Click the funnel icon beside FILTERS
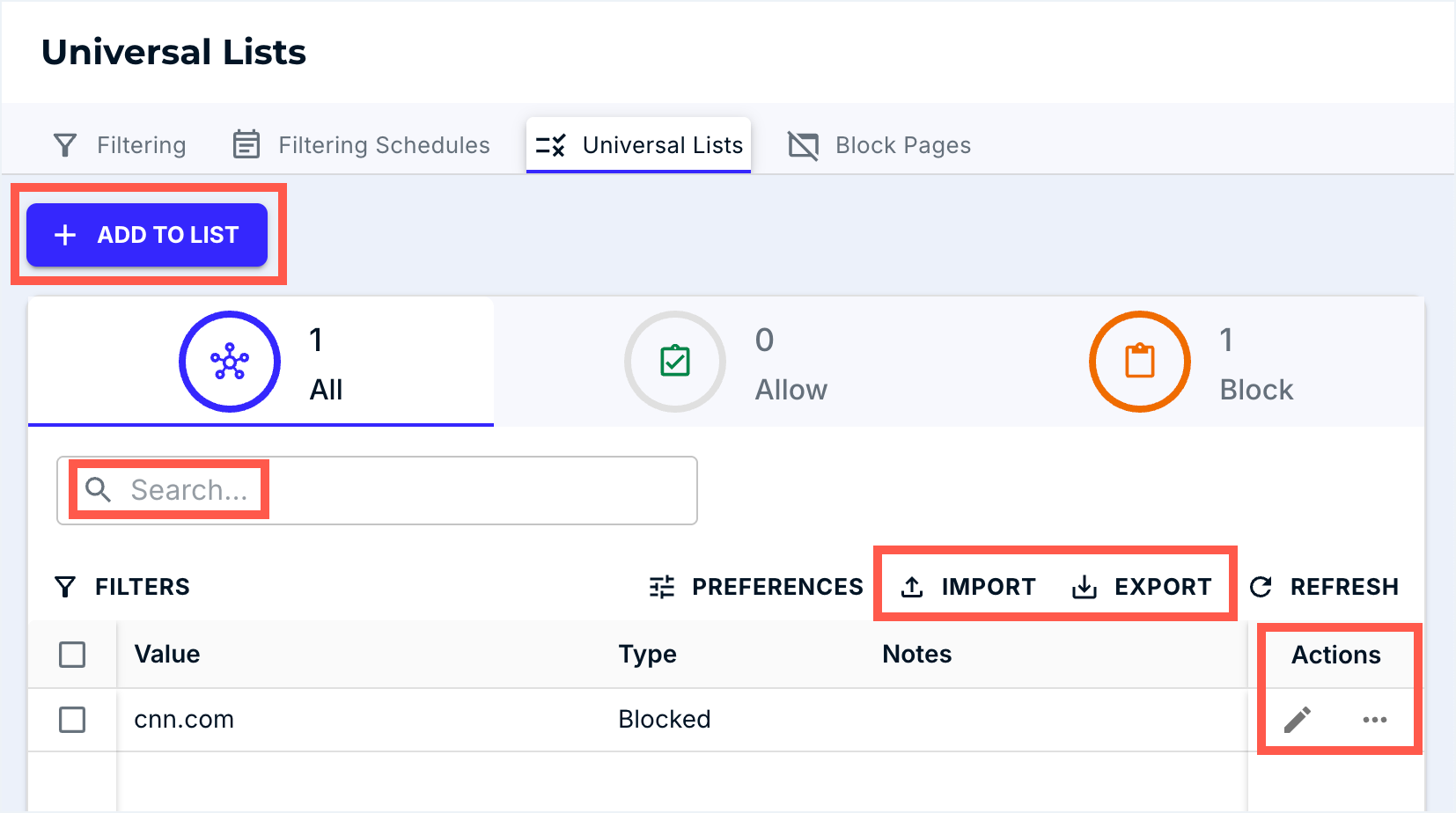 (65, 587)
